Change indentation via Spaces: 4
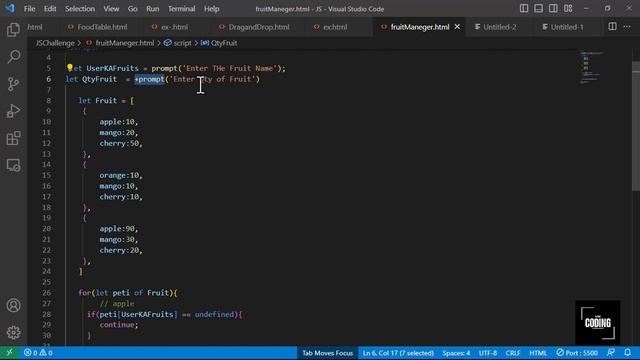Screen dimensions: 640x360 point(456,353)
